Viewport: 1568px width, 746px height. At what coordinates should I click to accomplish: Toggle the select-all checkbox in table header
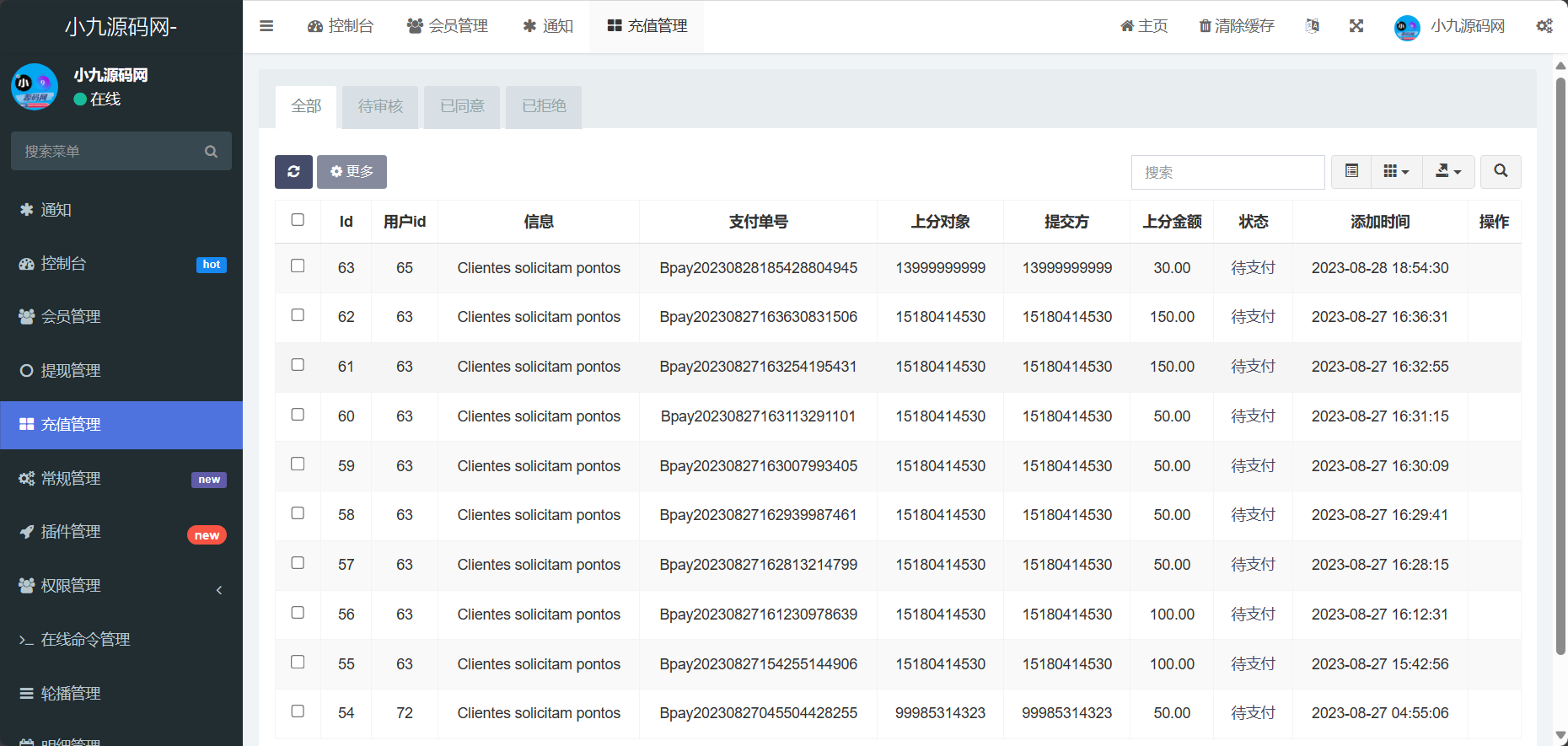coord(298,220)
